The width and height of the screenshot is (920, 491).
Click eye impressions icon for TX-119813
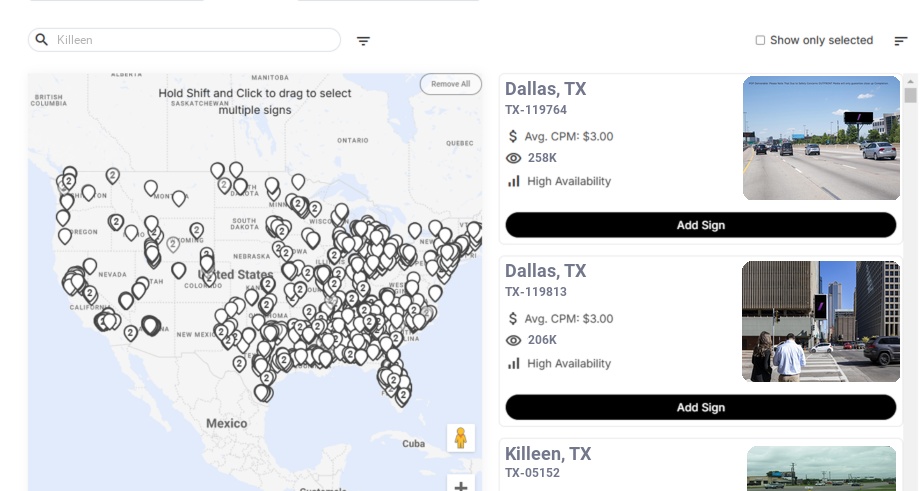coord(514,340)
